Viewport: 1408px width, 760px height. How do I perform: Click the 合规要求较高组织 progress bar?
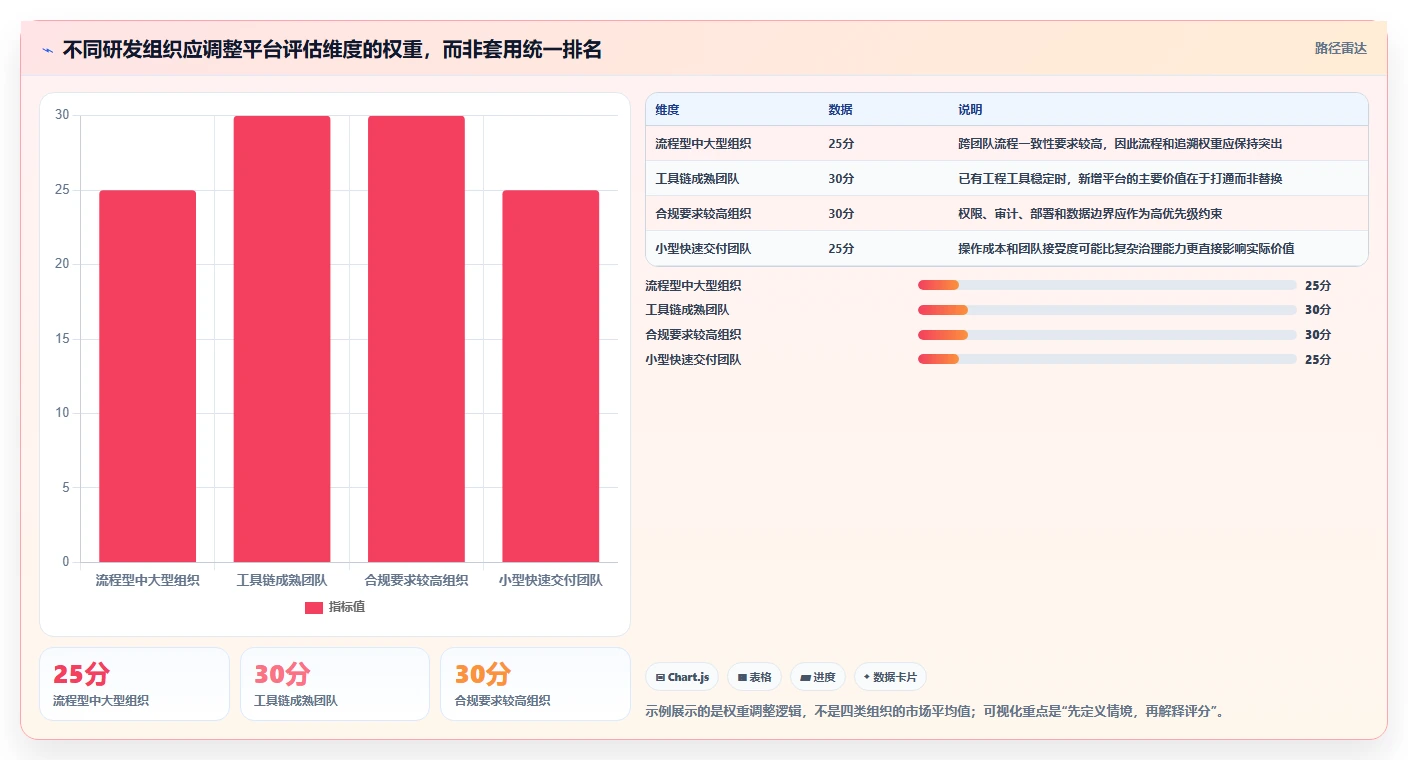coord(1107,335)
